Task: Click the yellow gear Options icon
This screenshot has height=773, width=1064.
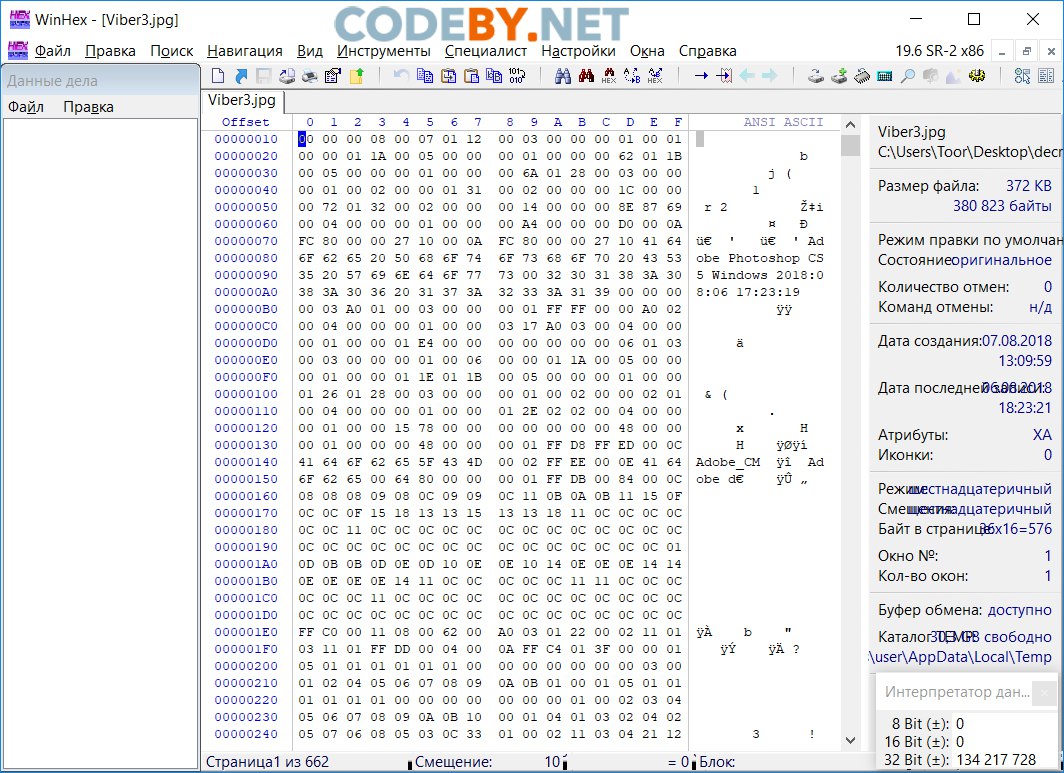Action: pyautogui.click(x=976, y=75)
